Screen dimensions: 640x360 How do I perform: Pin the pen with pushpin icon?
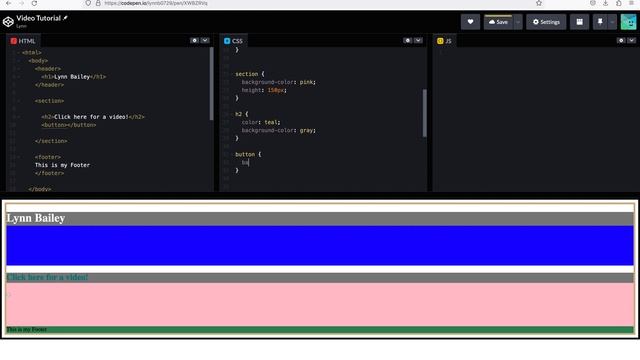[x=600, y=22]
